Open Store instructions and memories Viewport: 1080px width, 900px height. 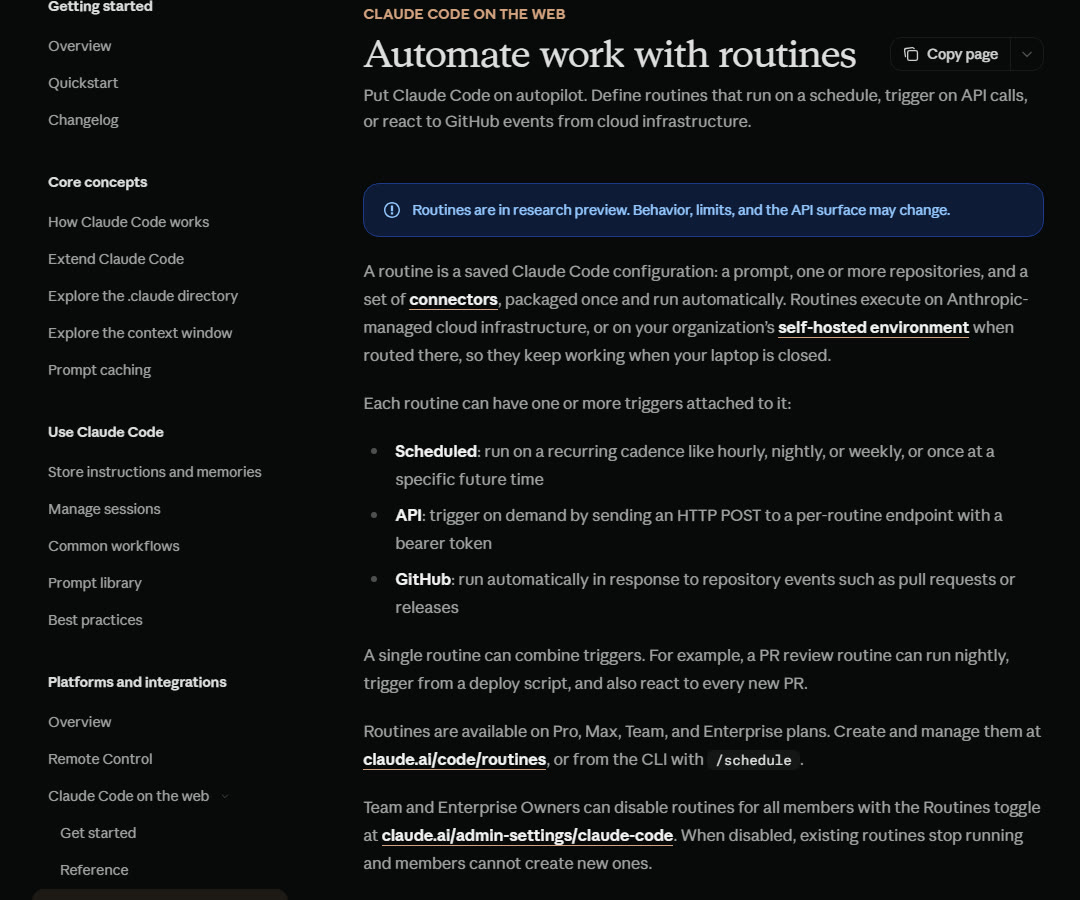coord(154,472)
